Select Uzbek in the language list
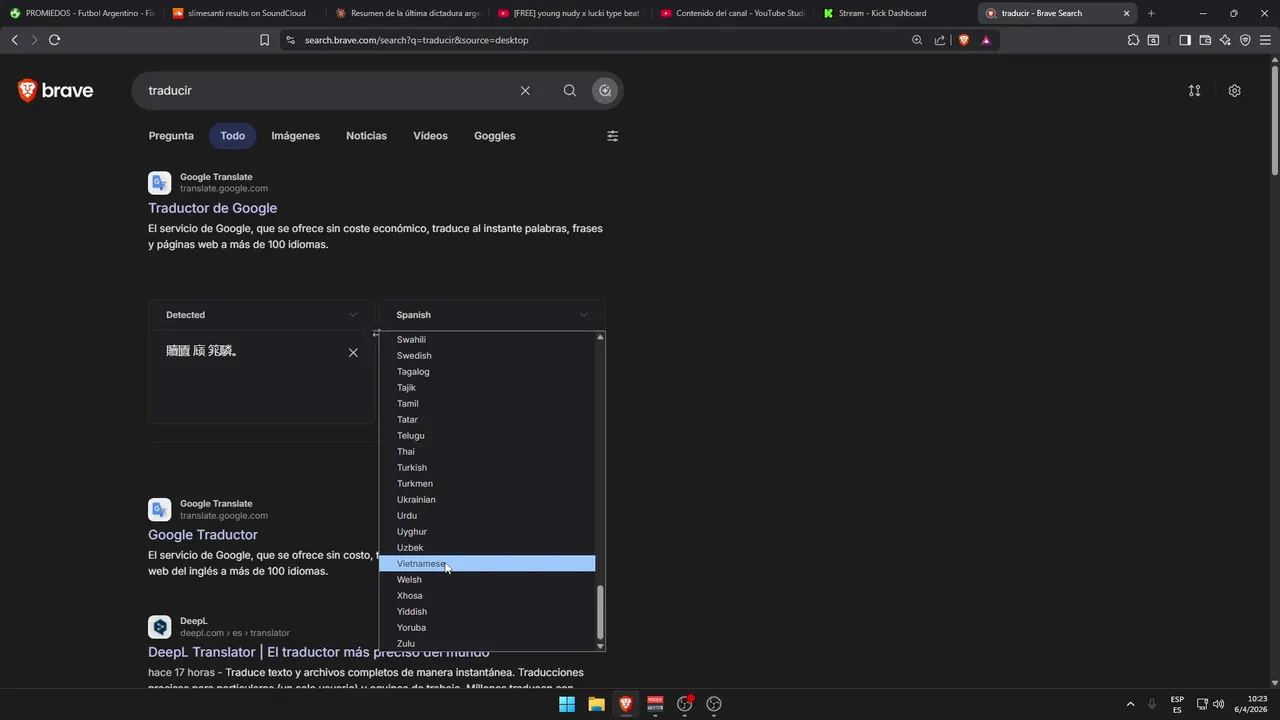This screenshot has width=1280, height=720. click(487, 548)
